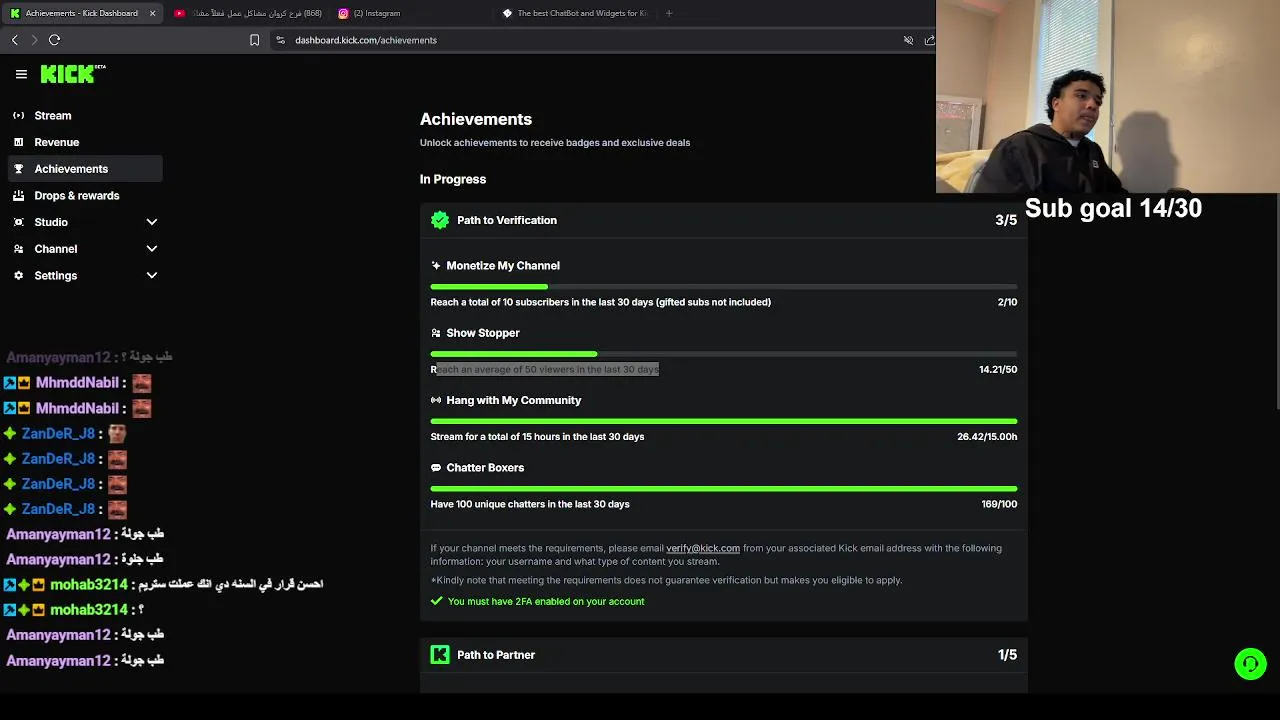This screenshot has width=1280, height=720.
Task: Click the Settings gear icon
Action: click(x=18, y=275)
